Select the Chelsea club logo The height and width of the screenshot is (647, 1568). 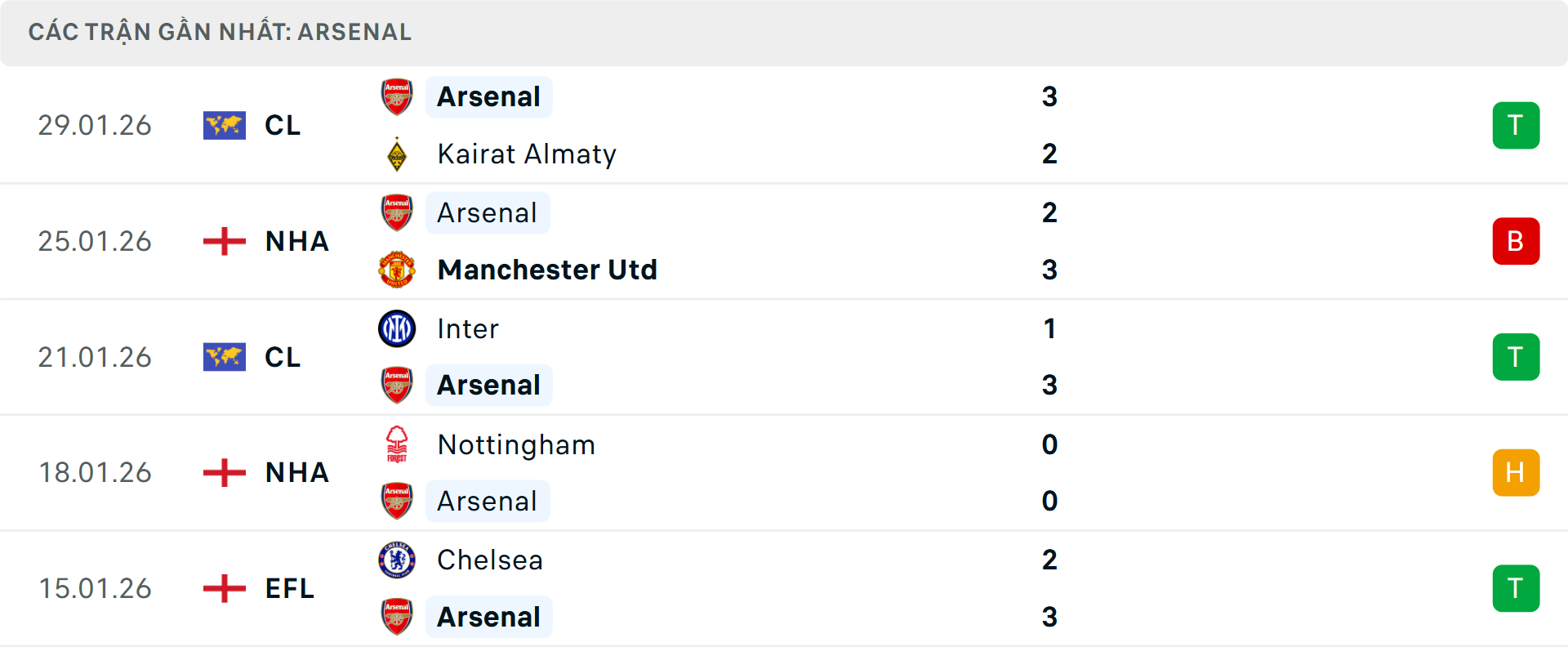point(397,560)
